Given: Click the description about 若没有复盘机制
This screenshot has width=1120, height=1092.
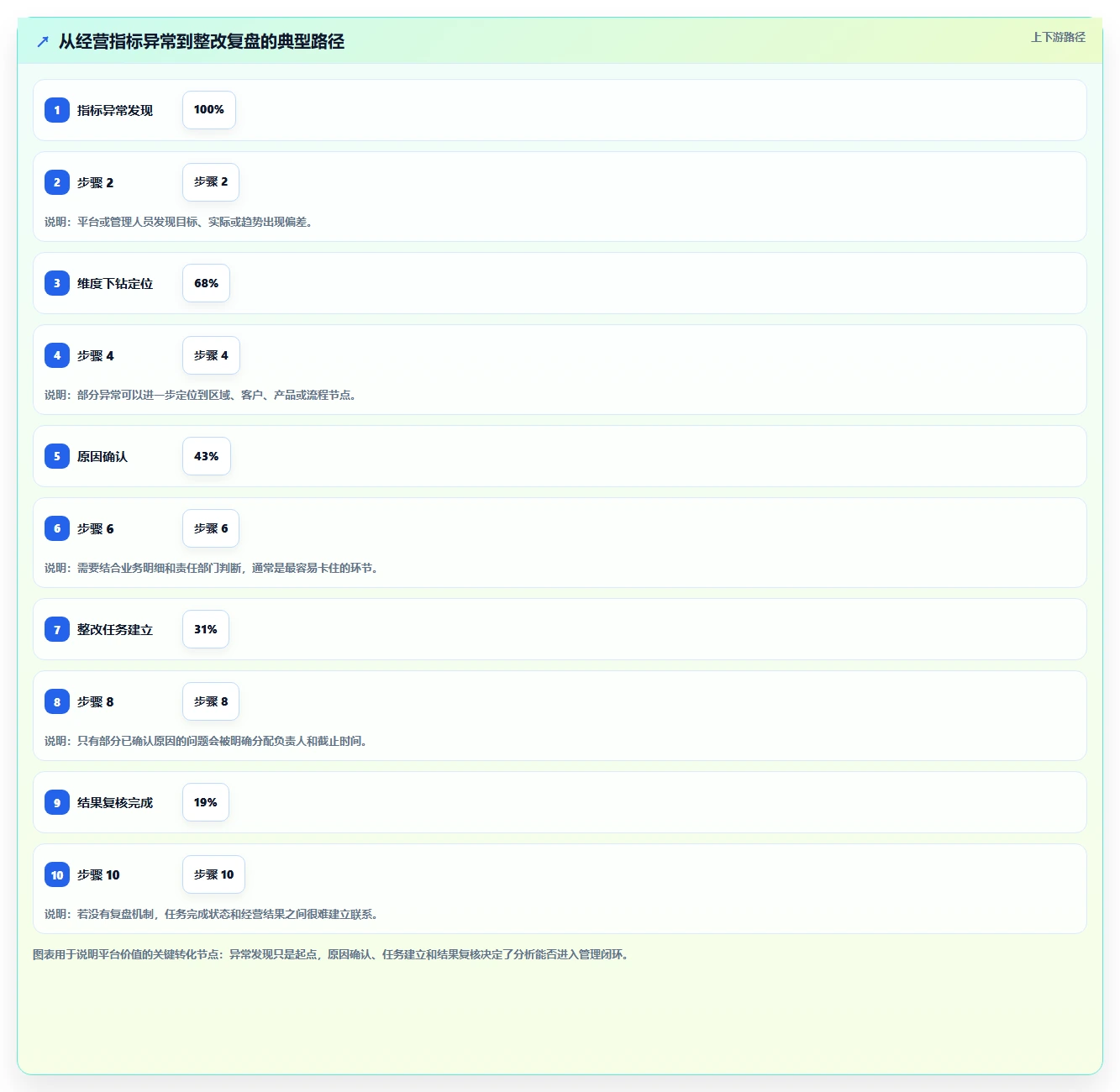Looking at the screenshot, I should pos(212,914).
